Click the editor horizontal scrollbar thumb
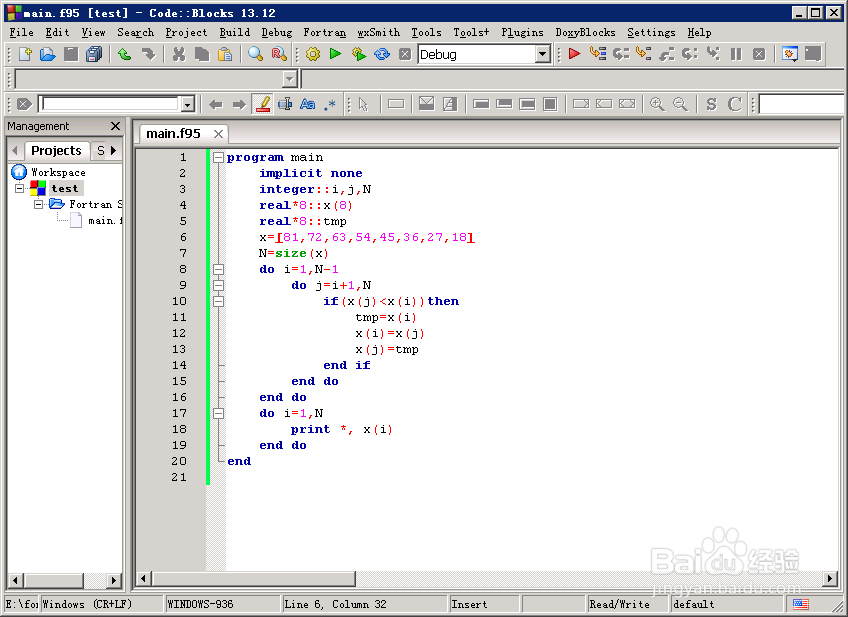Viewport: 848px width, 617px height. click(254, 579)
